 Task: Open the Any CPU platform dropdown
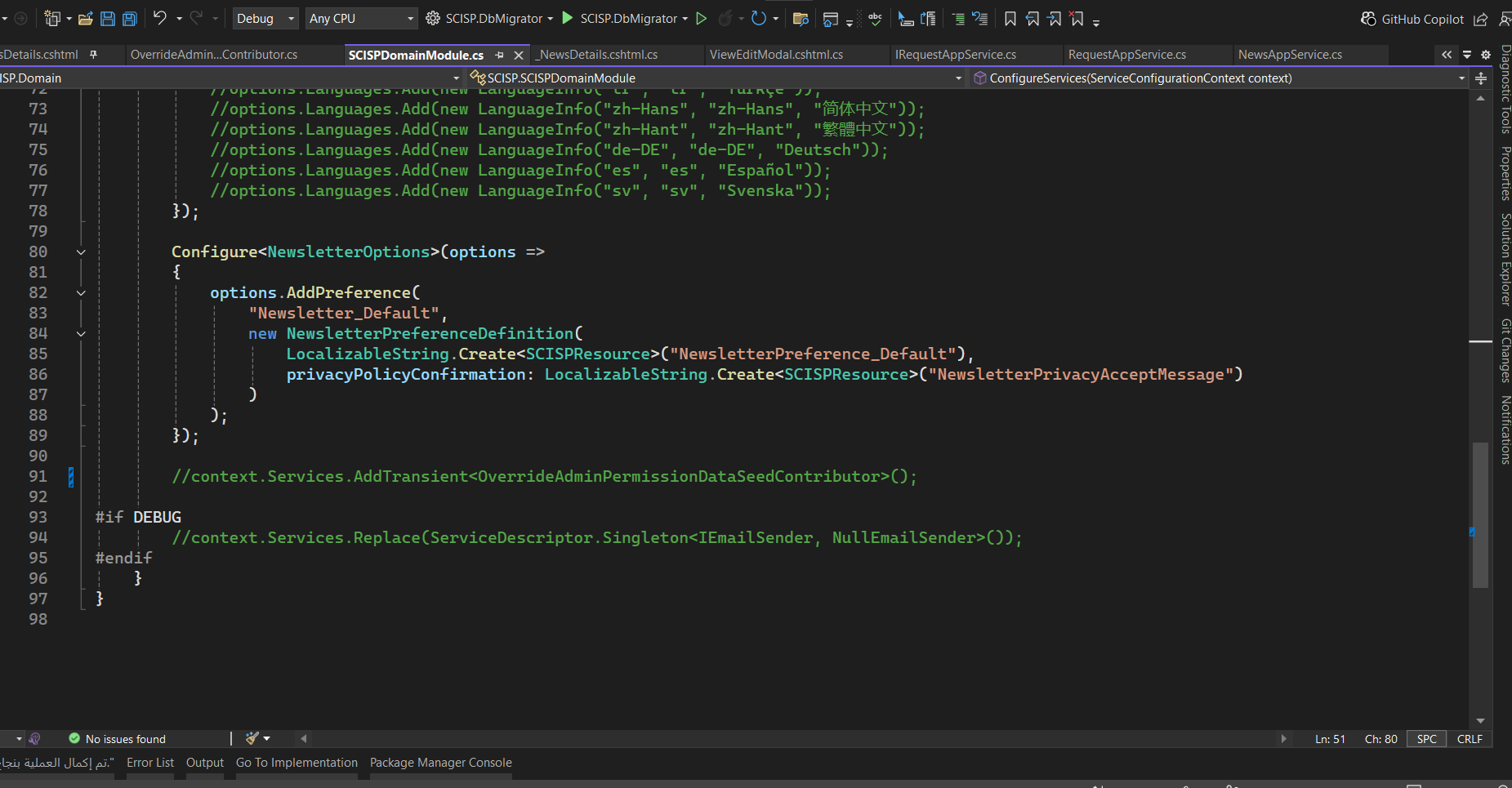pyautogui.click(x=360, y=19)
